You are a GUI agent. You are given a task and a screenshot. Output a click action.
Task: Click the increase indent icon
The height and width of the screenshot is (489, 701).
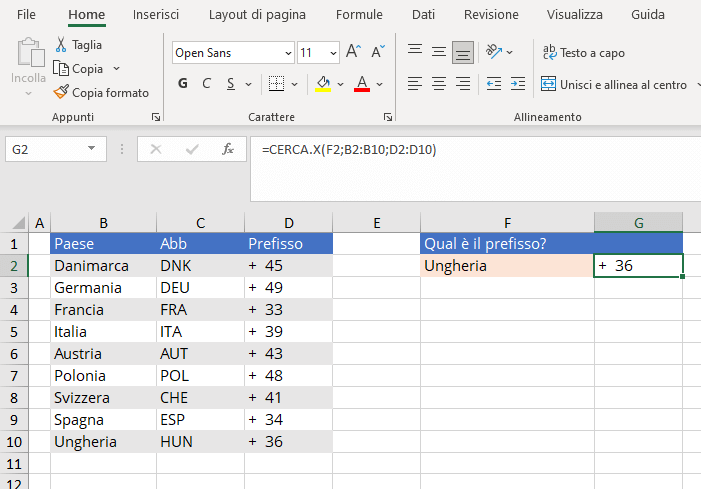518,84
